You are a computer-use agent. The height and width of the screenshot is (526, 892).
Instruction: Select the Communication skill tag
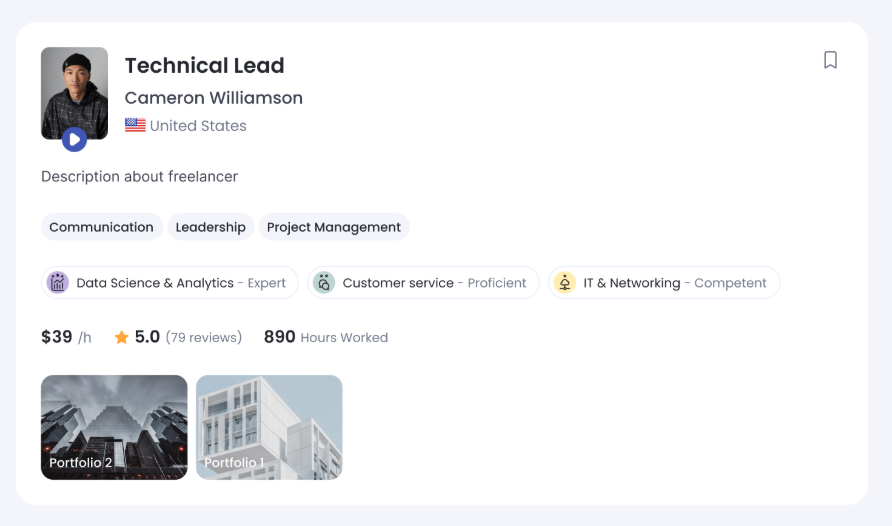[x=101, y=227]
